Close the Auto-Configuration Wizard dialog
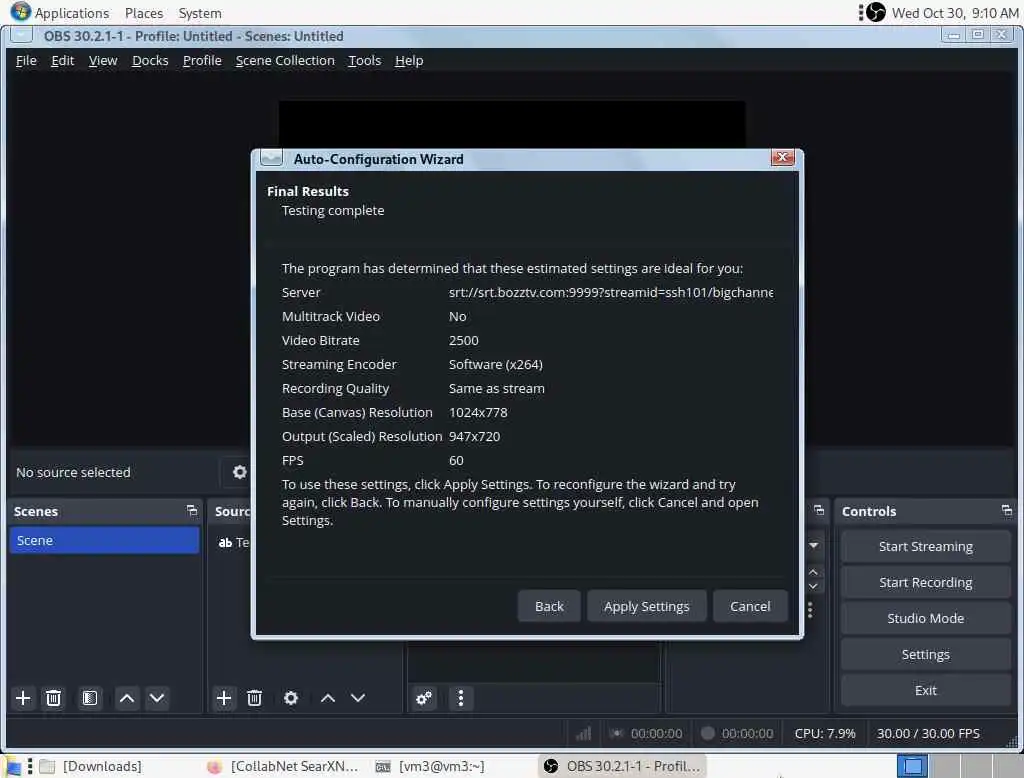This screenshot has width=1024, height=778. [782, 157]
